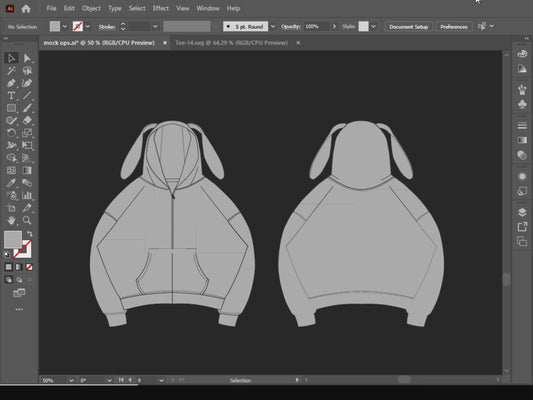Select the Rotate tool

pyautogui.click(x=11, y=133)
